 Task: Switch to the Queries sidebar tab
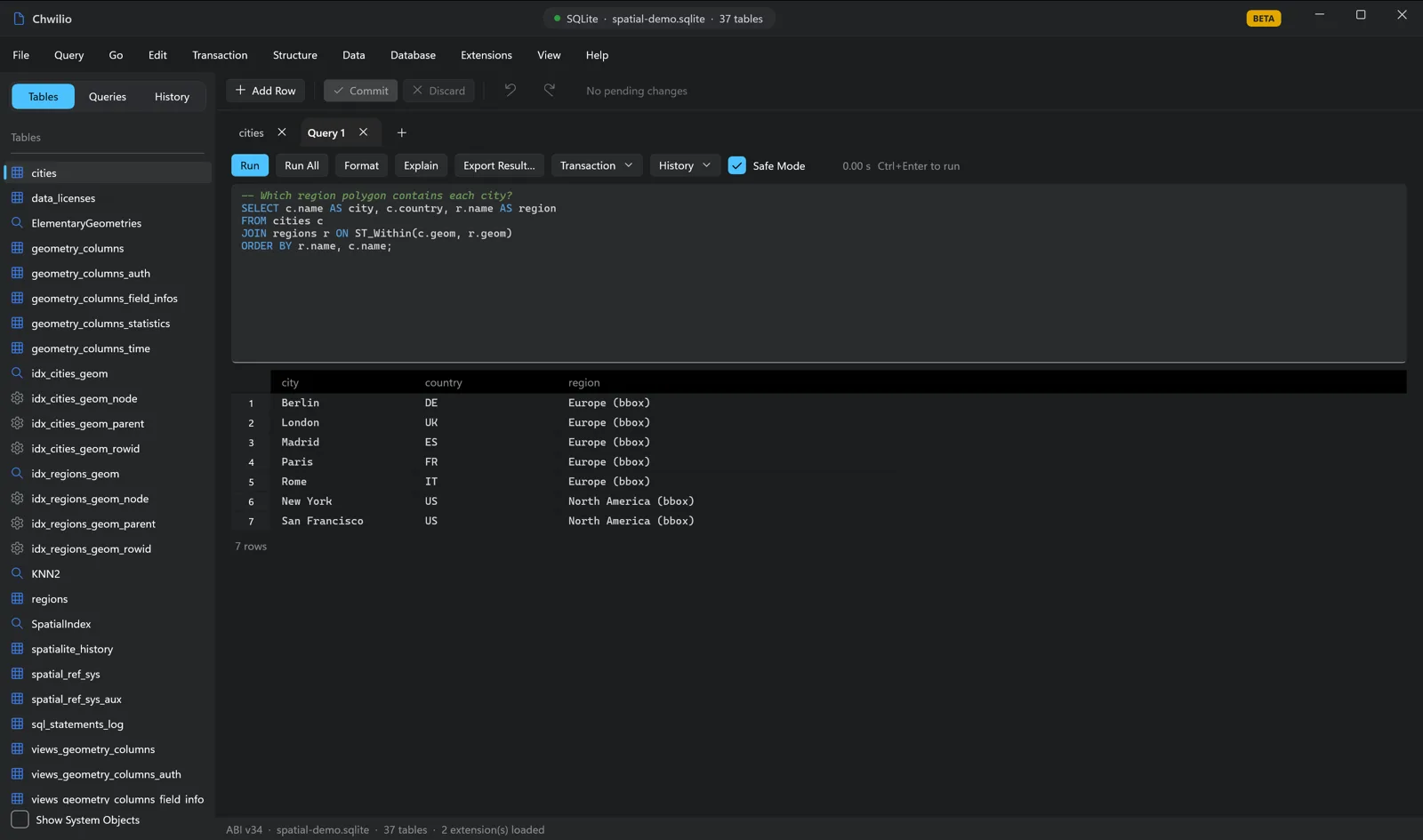click(108, 96)
